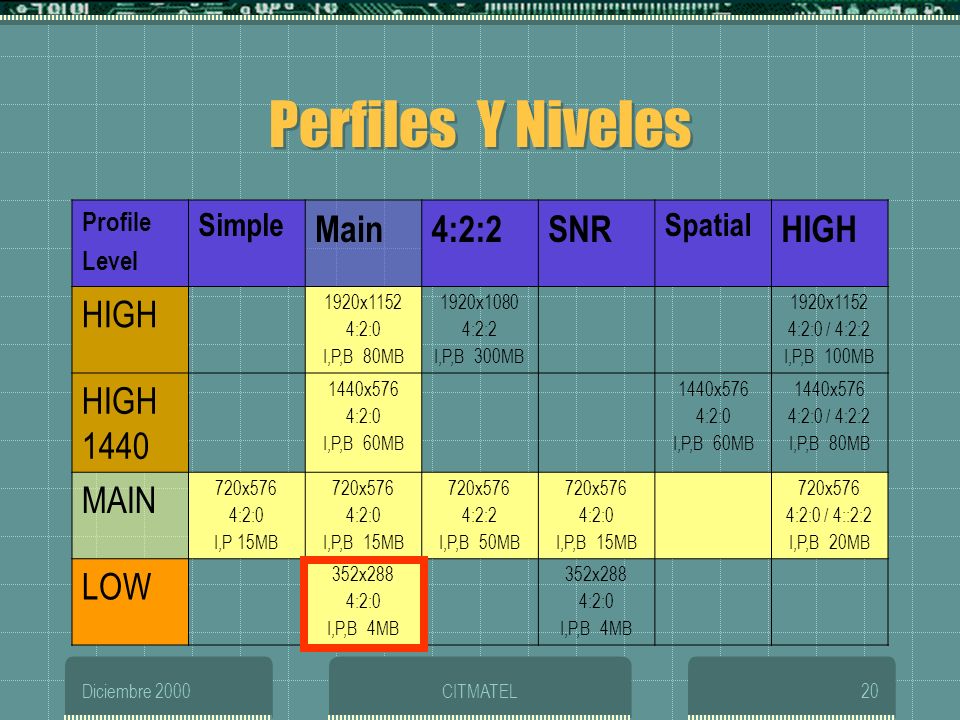The width and height of the screenshot is (960, 720).
Task: Click the slide title "Perfiles Y Niveles"
Action: 481,125
